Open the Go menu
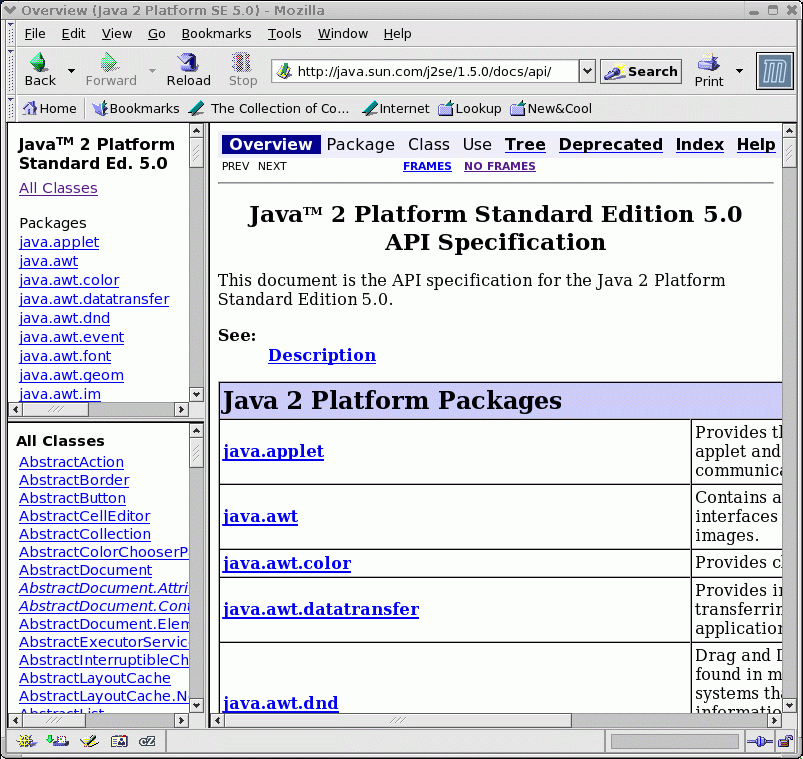Screen dimensions: 803x759 point(156,34)
